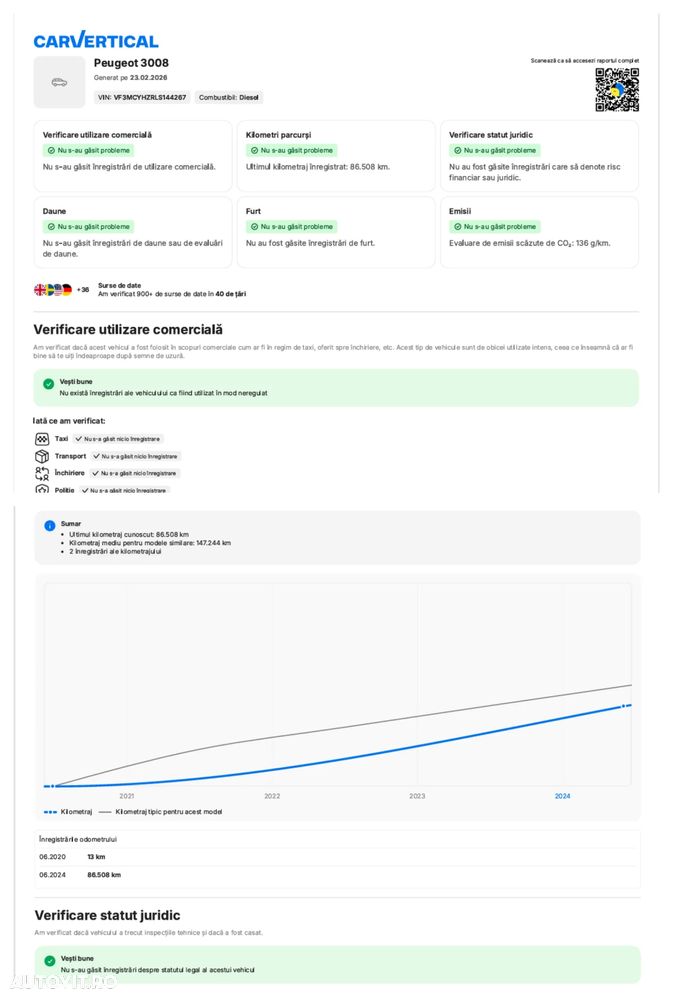This screenshot has height=999, width=673.
Task: Click the VIN number badge
Action: point(142,98)
